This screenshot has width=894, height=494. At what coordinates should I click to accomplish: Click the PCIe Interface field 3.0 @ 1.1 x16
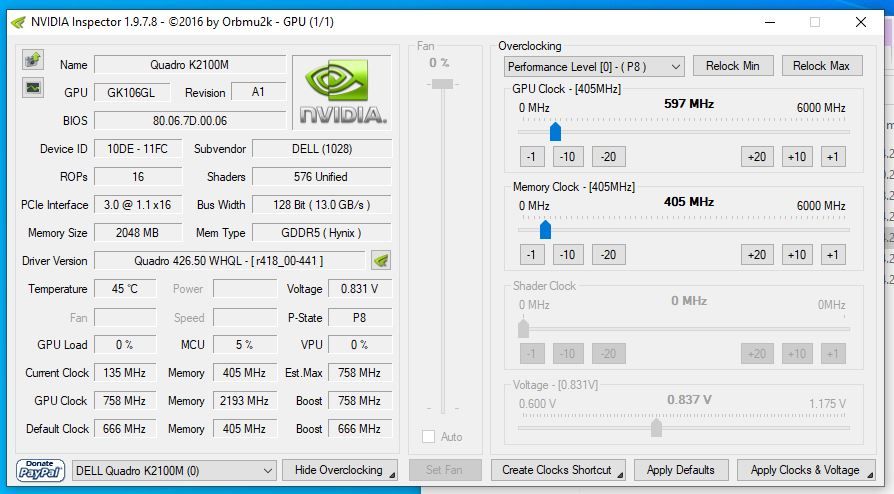[x=138, y=205]
